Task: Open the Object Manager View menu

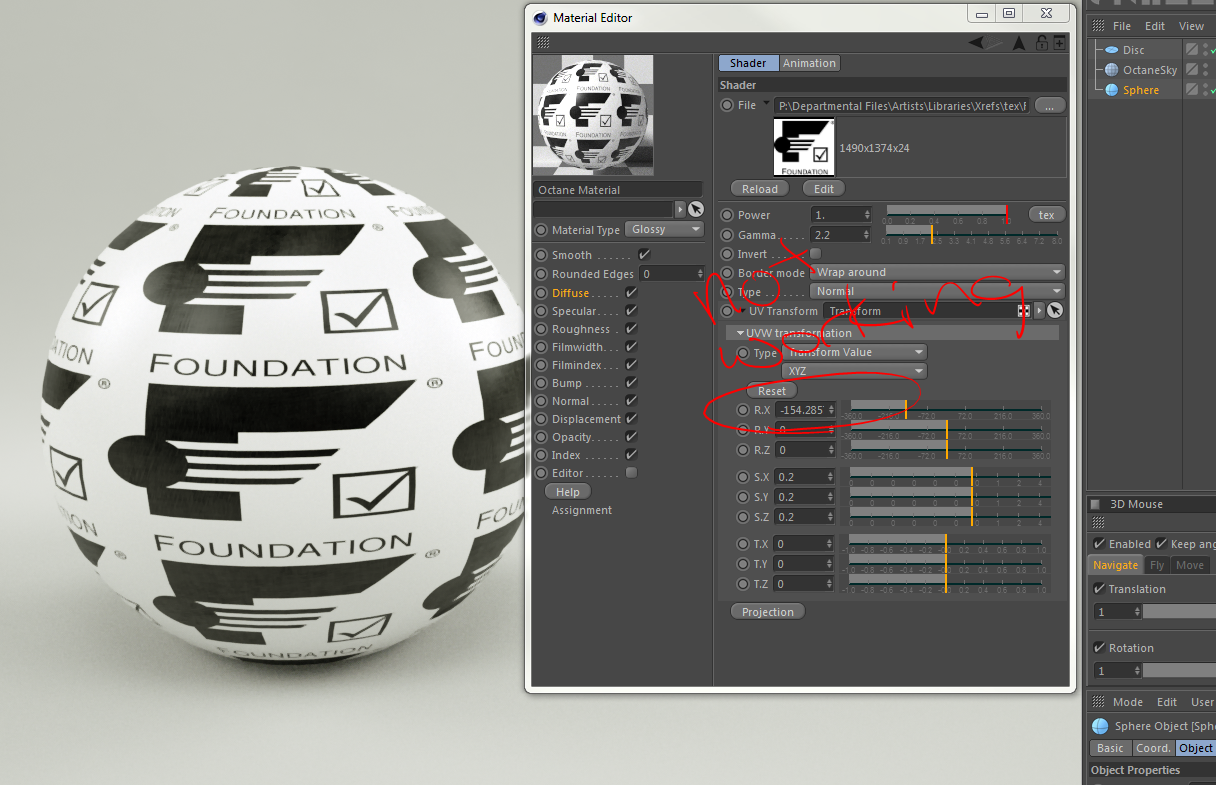Action: [x=1191, y=26]
